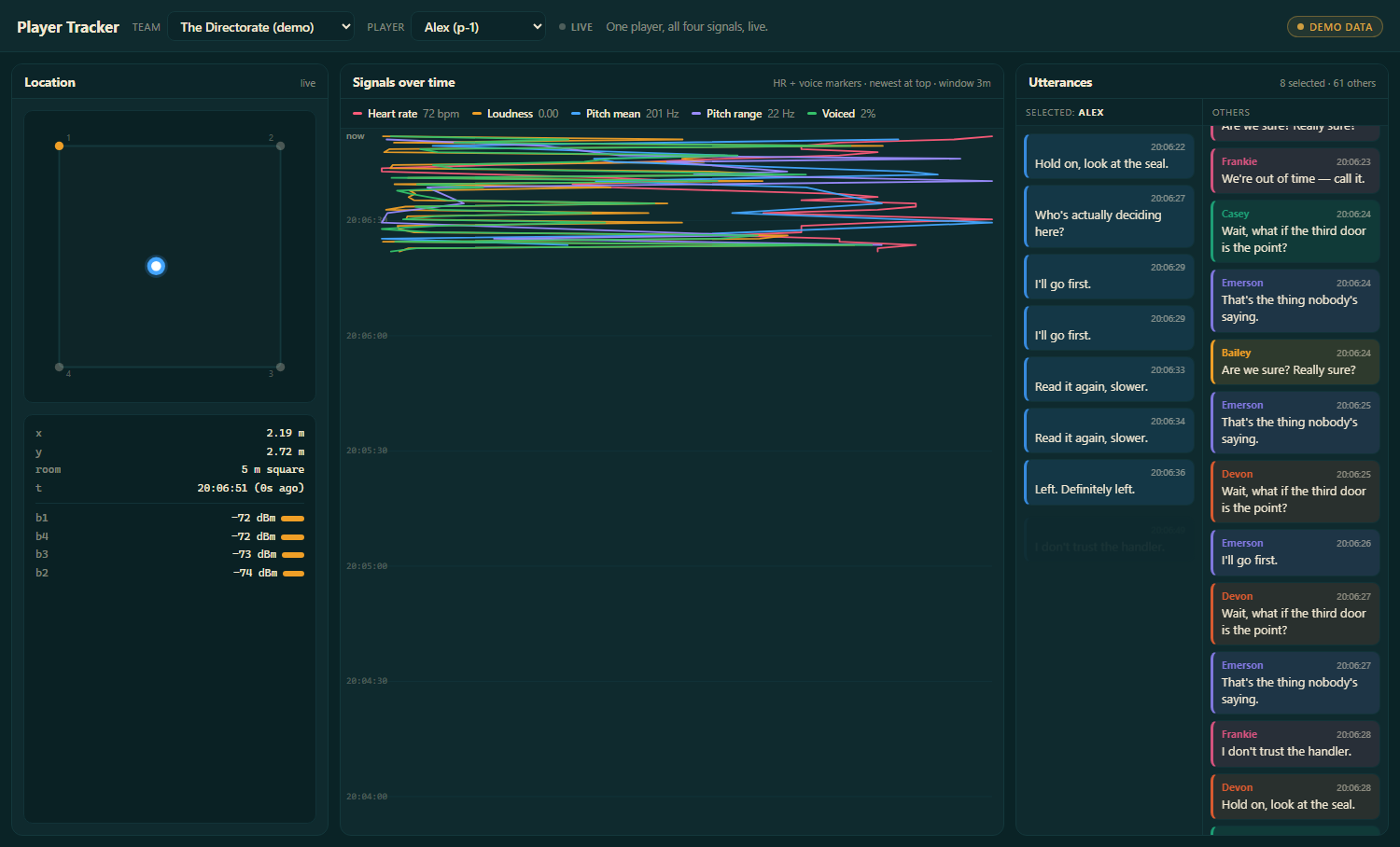Select the blue player position dot on the map

coord(156,266)
